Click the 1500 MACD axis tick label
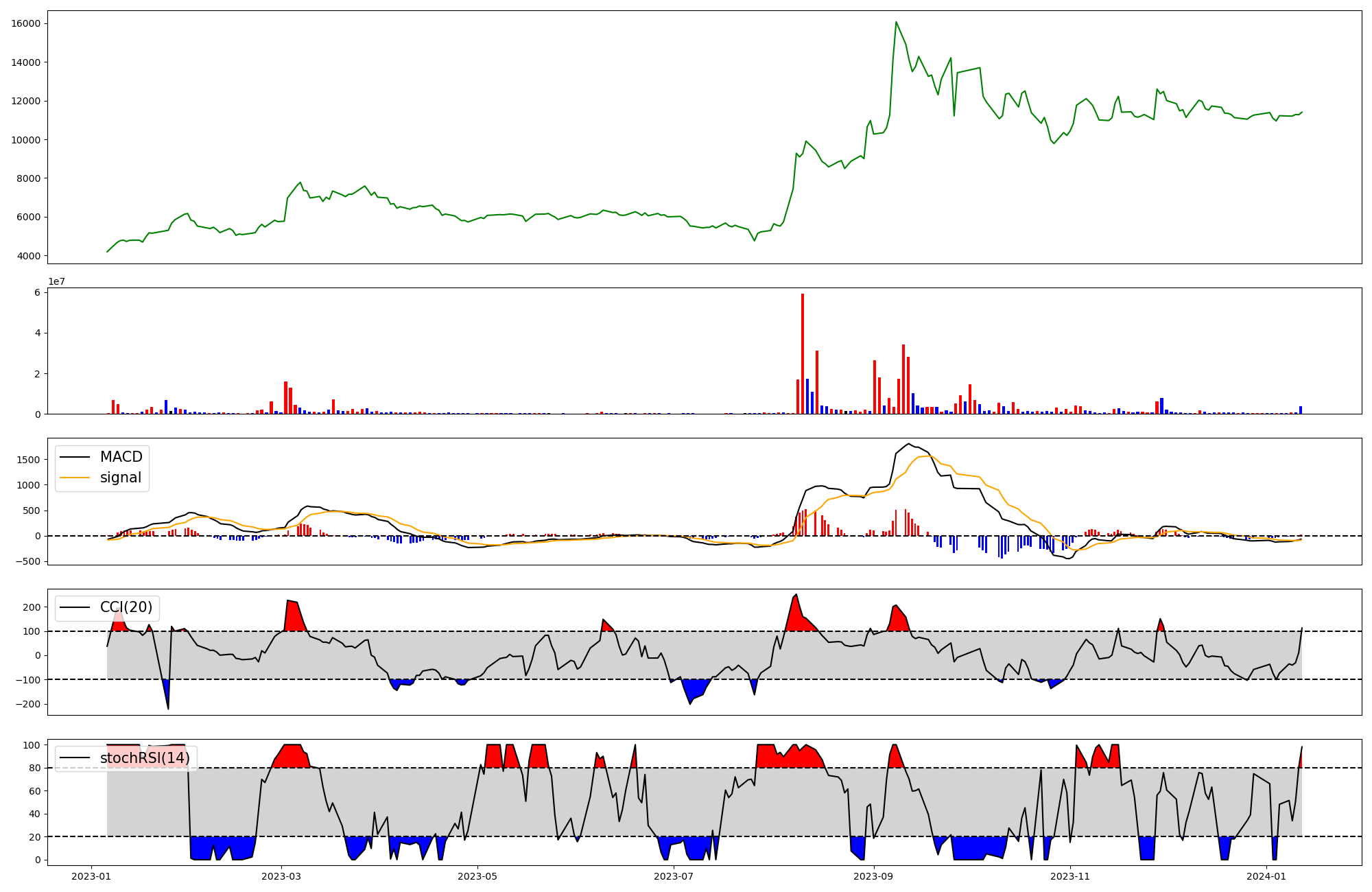This screenshot has width=1372, height=892. tap(28, 460)
